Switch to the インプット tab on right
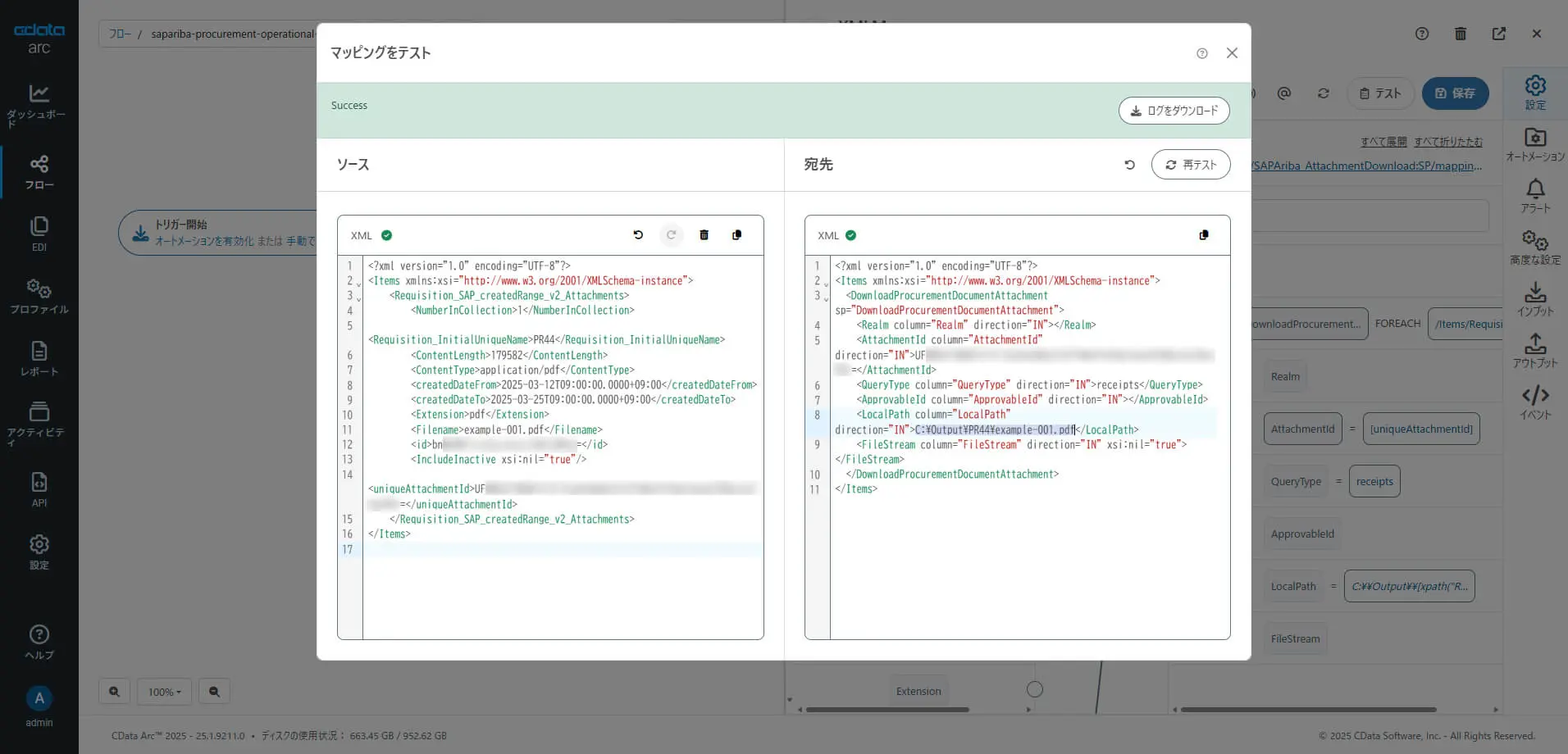 1534,299
